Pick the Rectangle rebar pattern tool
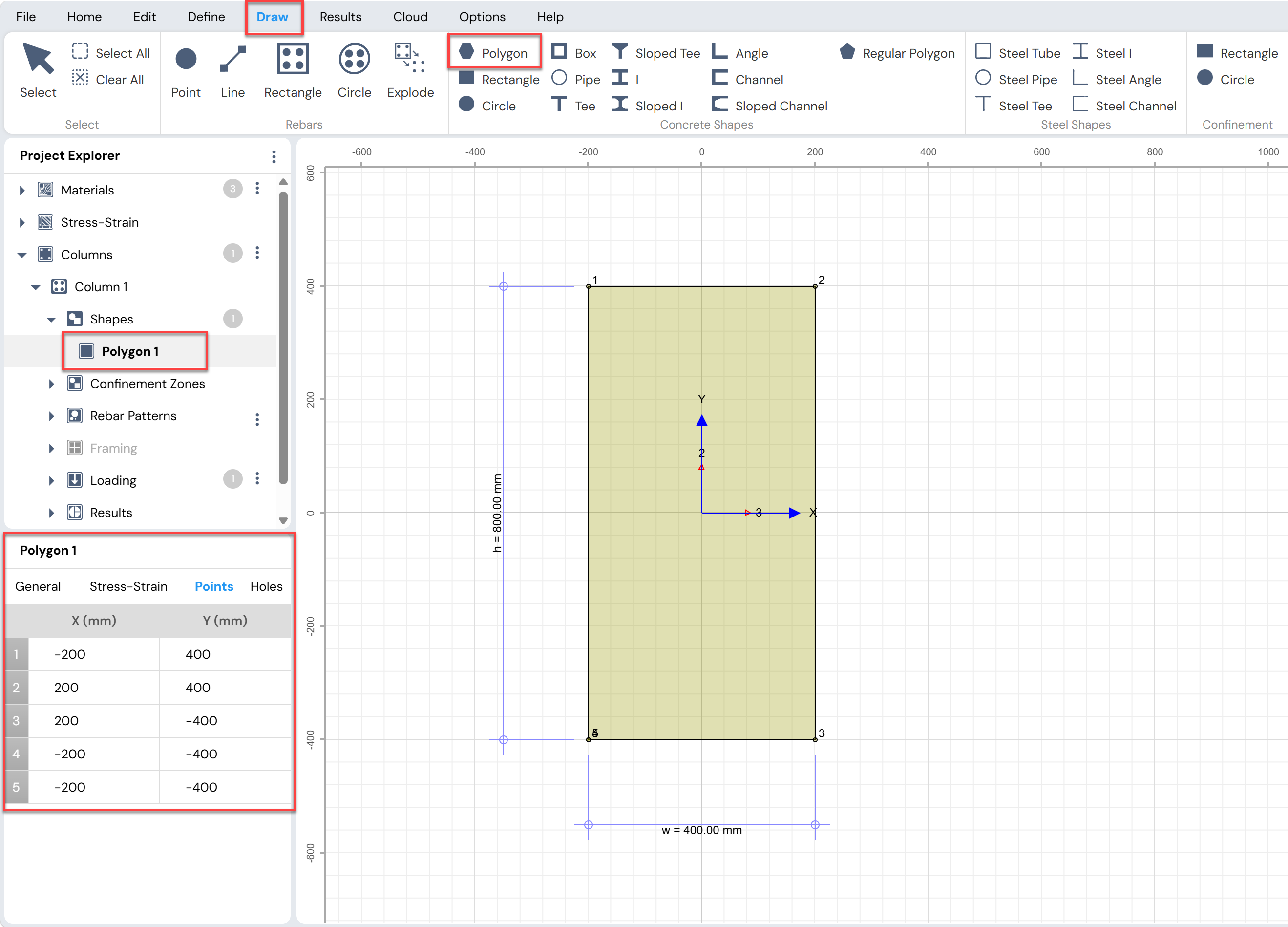The image size is (1288, 927). (x=293, y=71)
